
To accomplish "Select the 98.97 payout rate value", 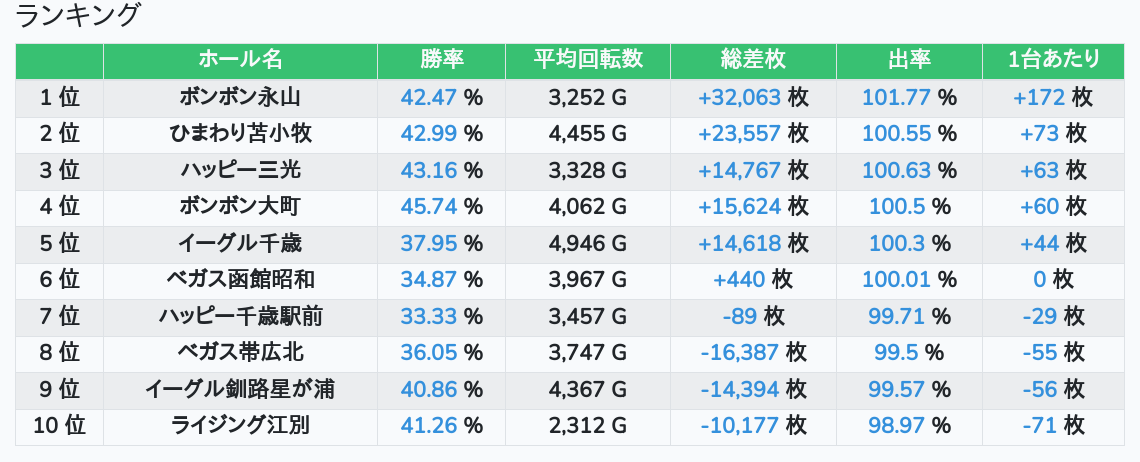I will pos(896,426).
